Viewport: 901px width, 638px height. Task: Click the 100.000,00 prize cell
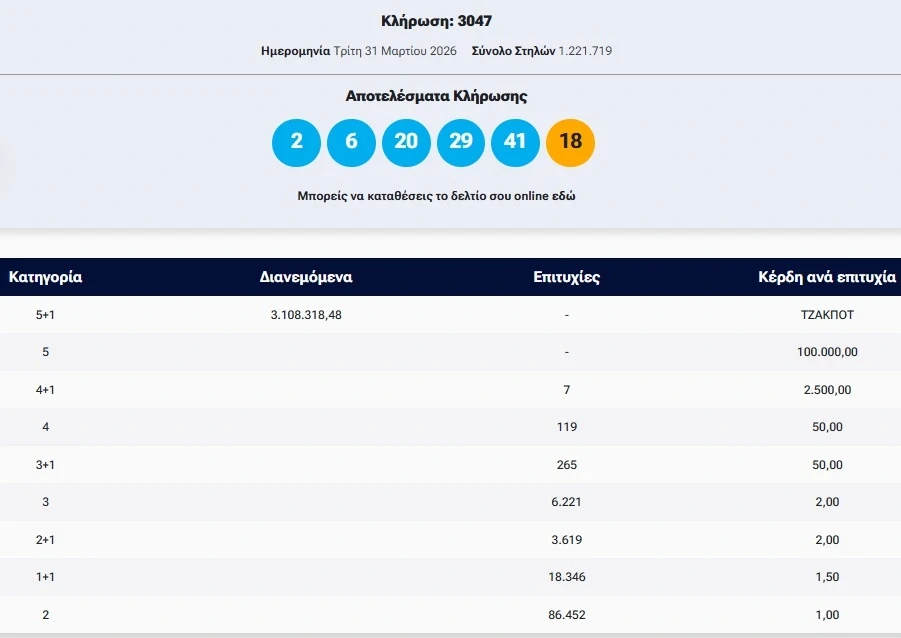826,352
